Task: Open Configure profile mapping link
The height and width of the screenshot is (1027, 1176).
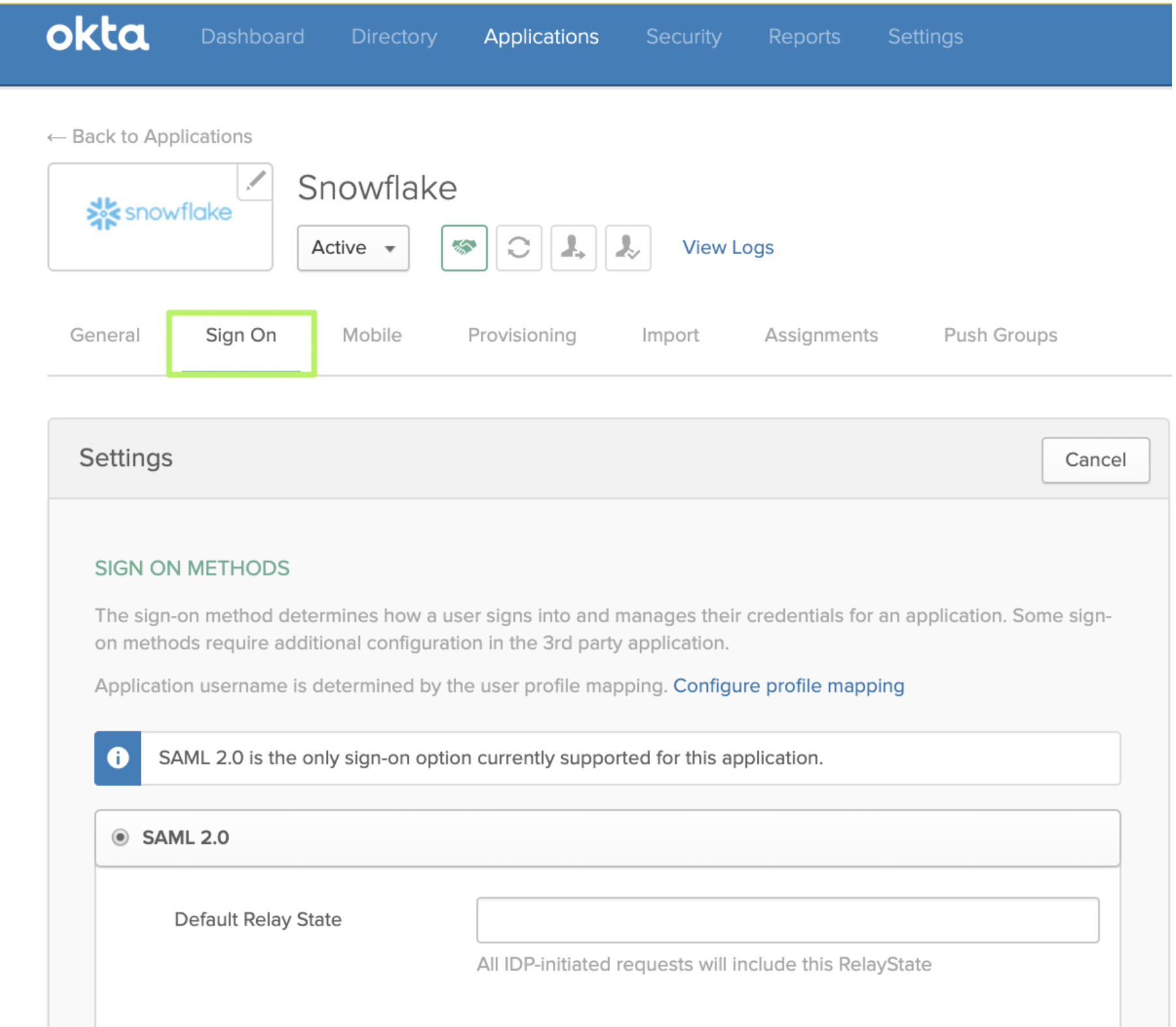Action: point(788,686)
